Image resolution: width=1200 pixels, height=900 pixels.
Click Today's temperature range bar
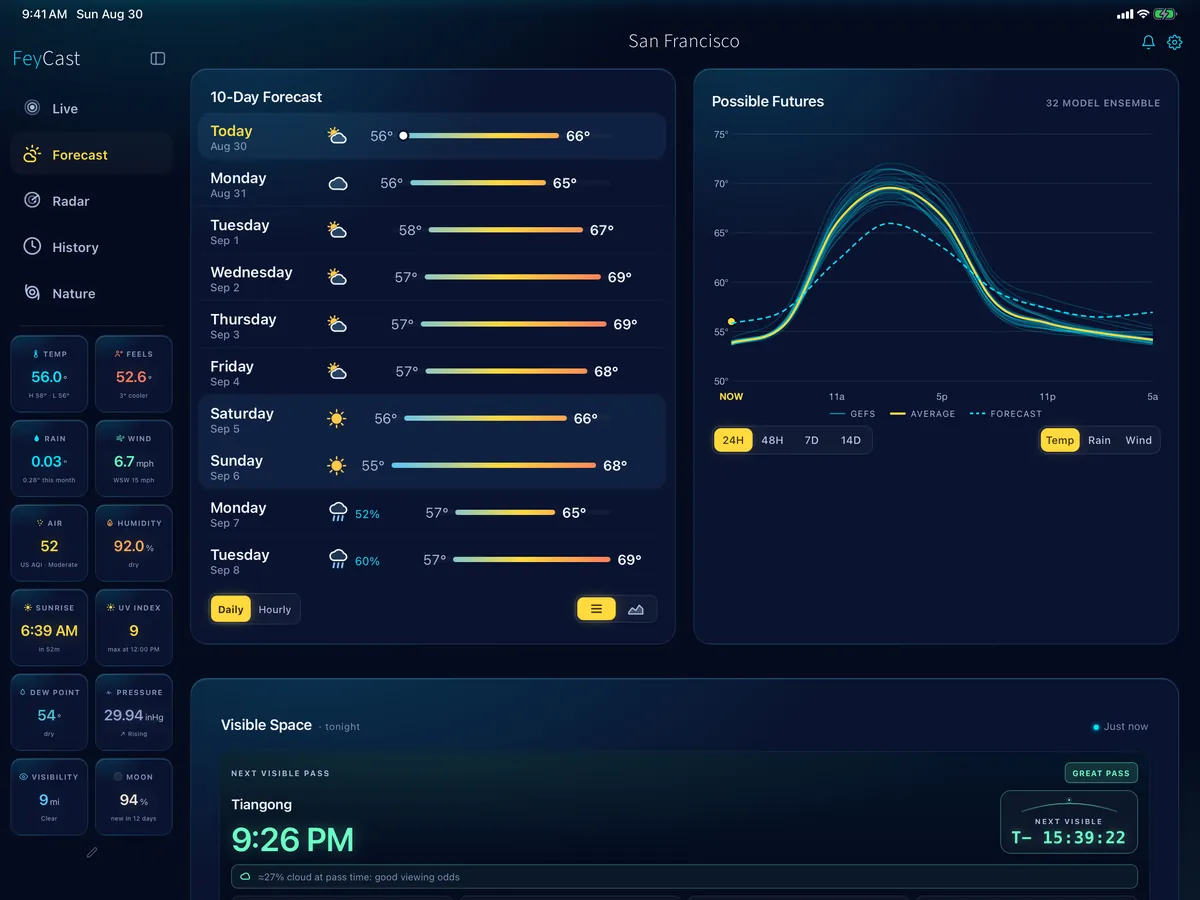(x=481, y=136)
